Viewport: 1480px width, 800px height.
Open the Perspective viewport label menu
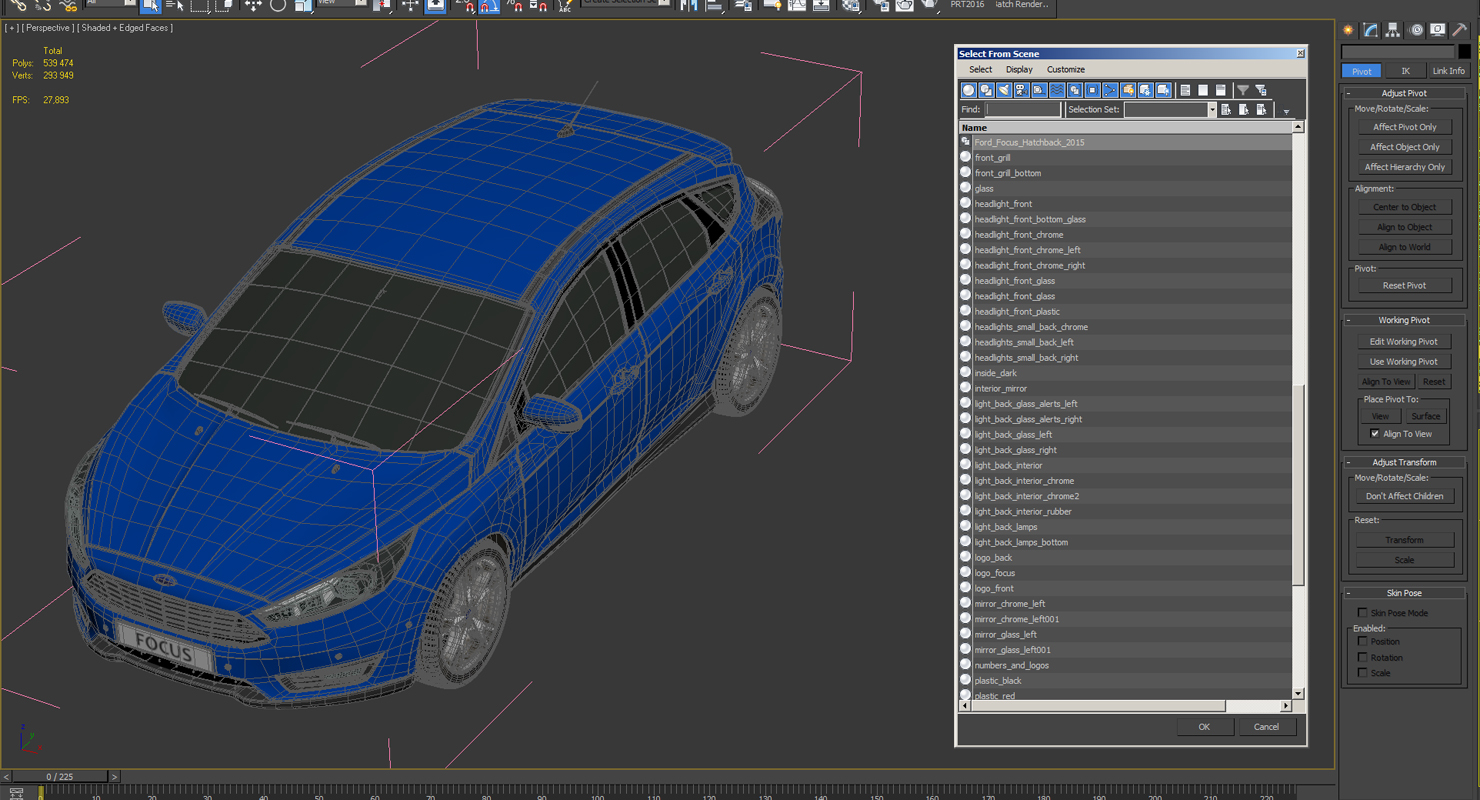click(47, 28)
